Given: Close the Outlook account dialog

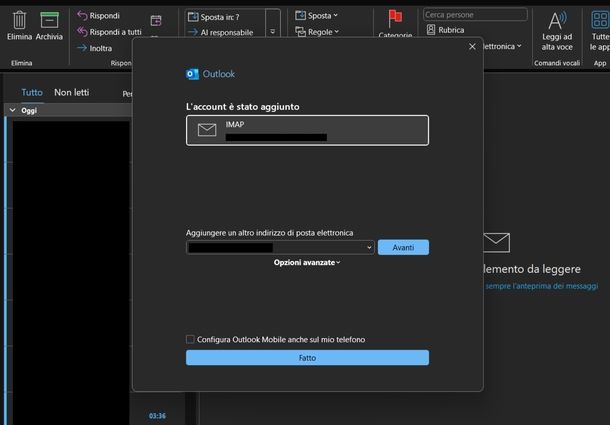Looking at the screenshot, I should (x=472, y=47).
